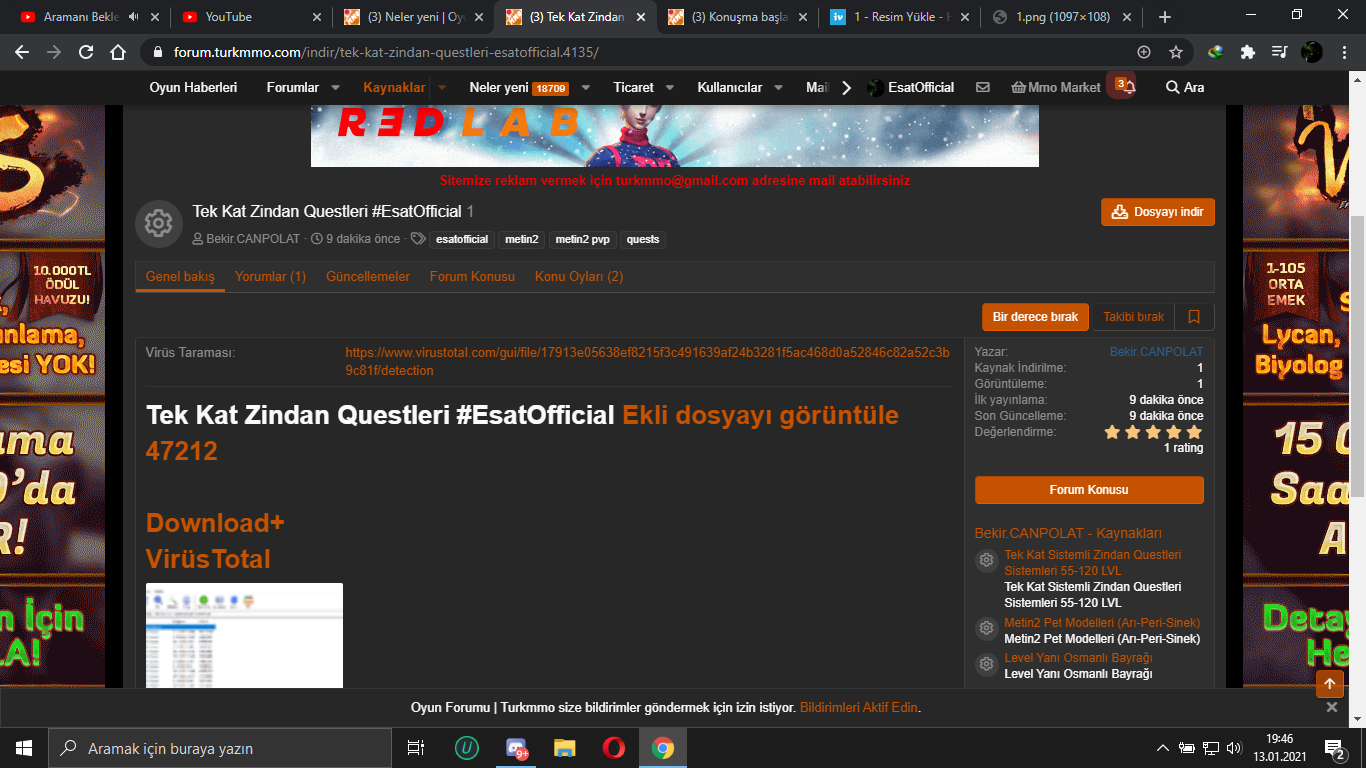Switch to the 1.png browser tab
This screenshot has height=768, width=1366.
1063,17
